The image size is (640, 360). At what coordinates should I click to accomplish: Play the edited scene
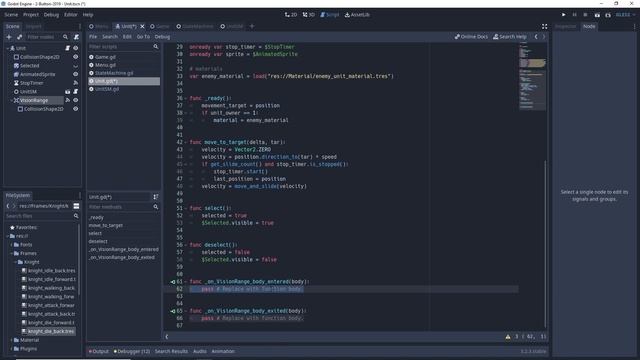[597, 15]
